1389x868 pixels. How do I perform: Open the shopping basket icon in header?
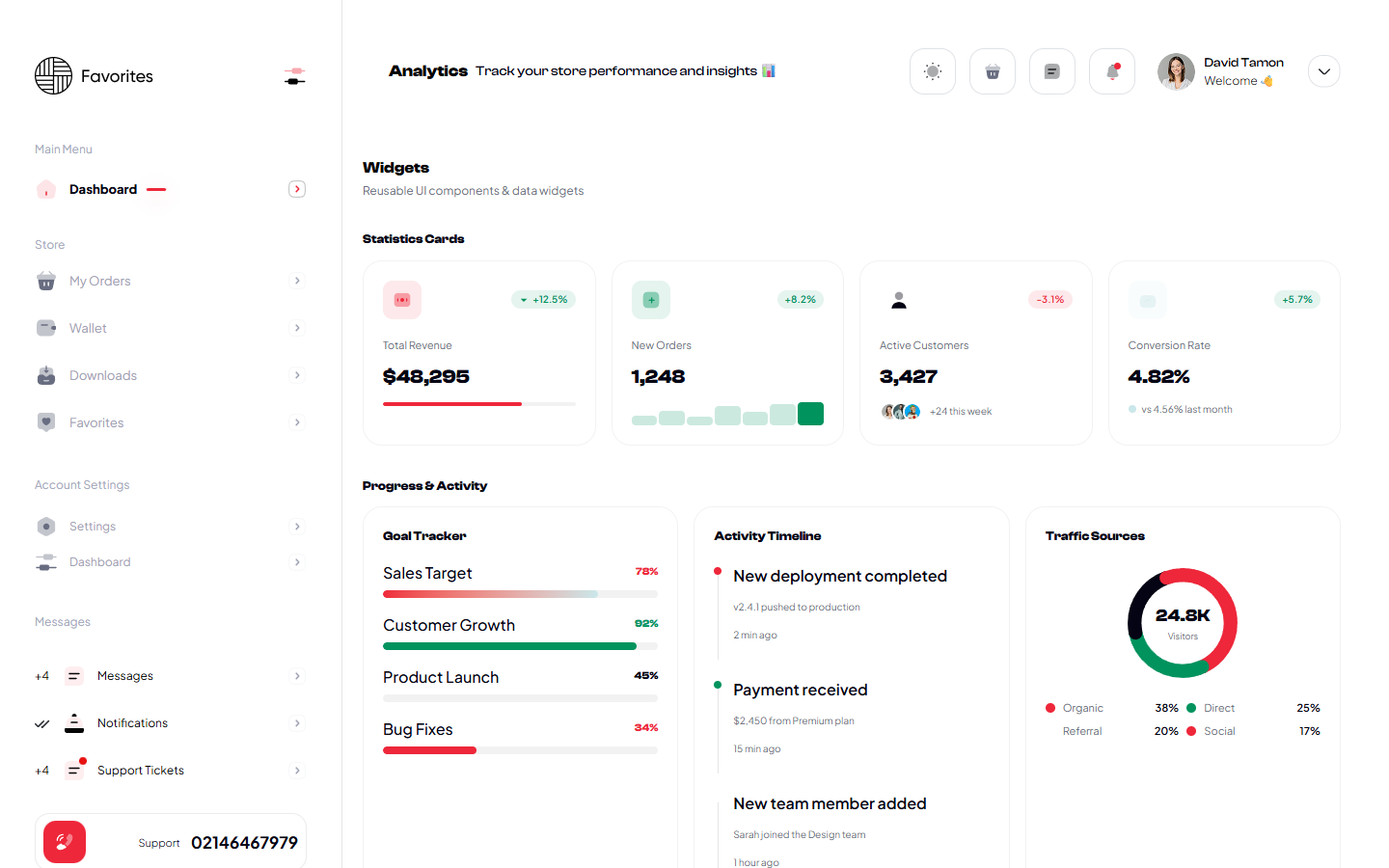(993, 71)
